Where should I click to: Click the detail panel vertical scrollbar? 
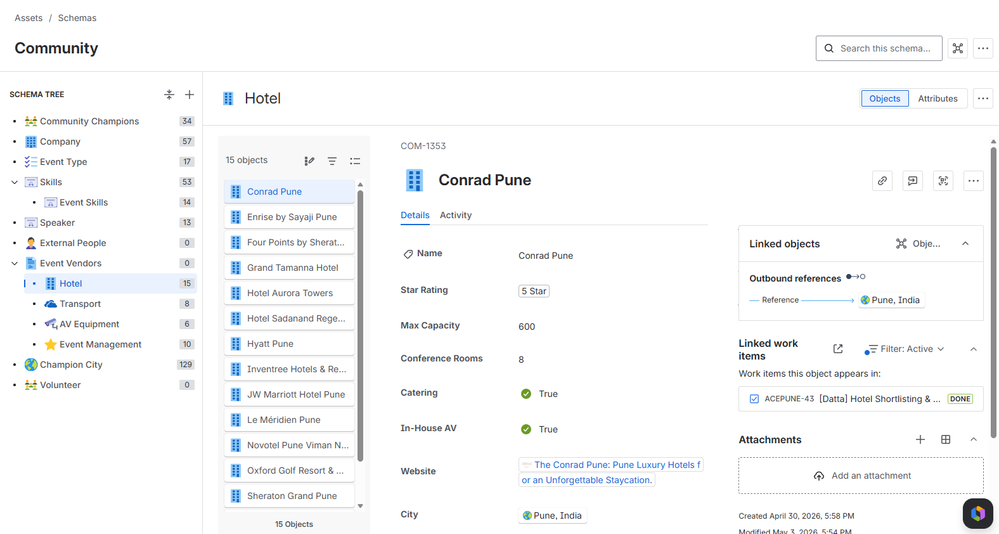(993, 293)
